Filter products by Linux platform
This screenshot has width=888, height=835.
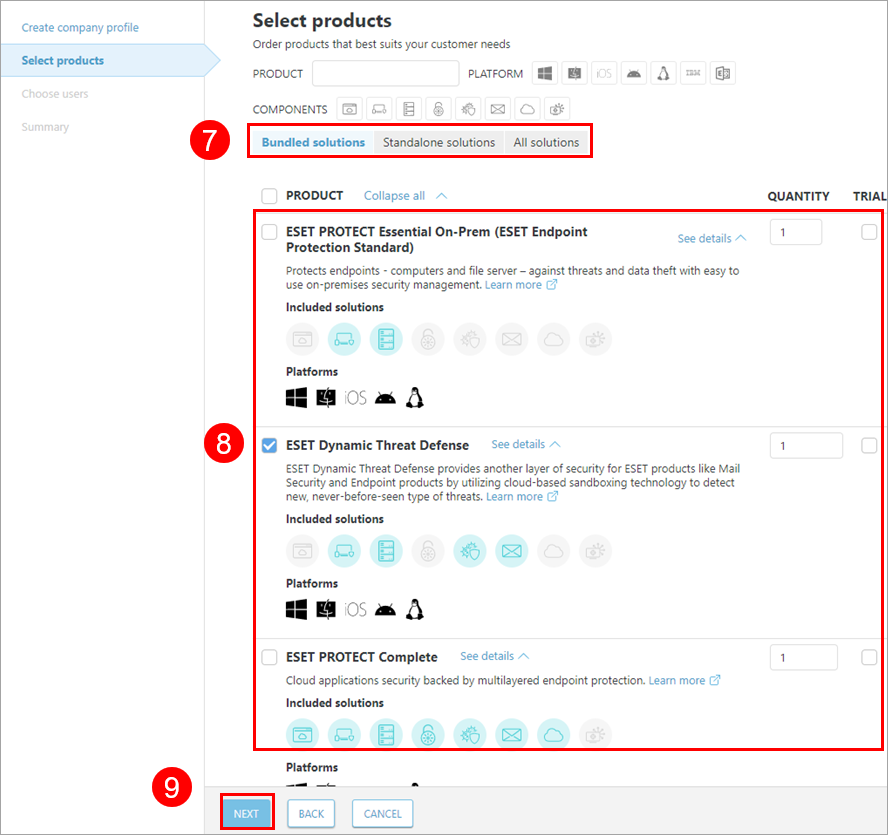663,74
